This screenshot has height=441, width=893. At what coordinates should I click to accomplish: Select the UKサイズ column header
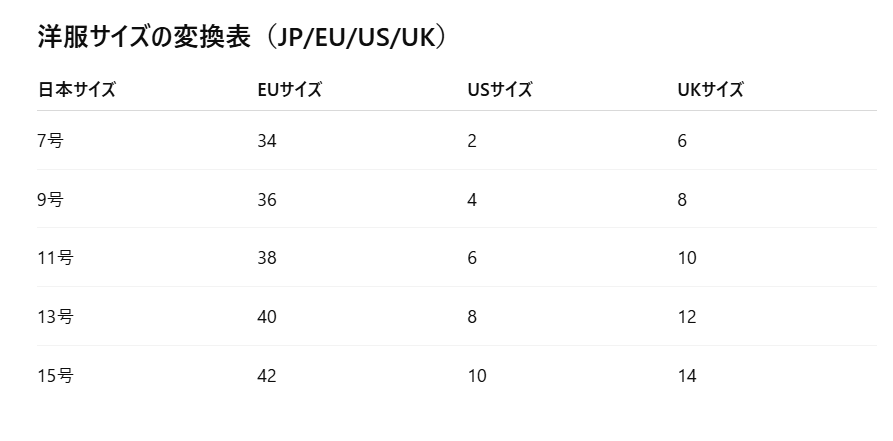coord(710,90)
